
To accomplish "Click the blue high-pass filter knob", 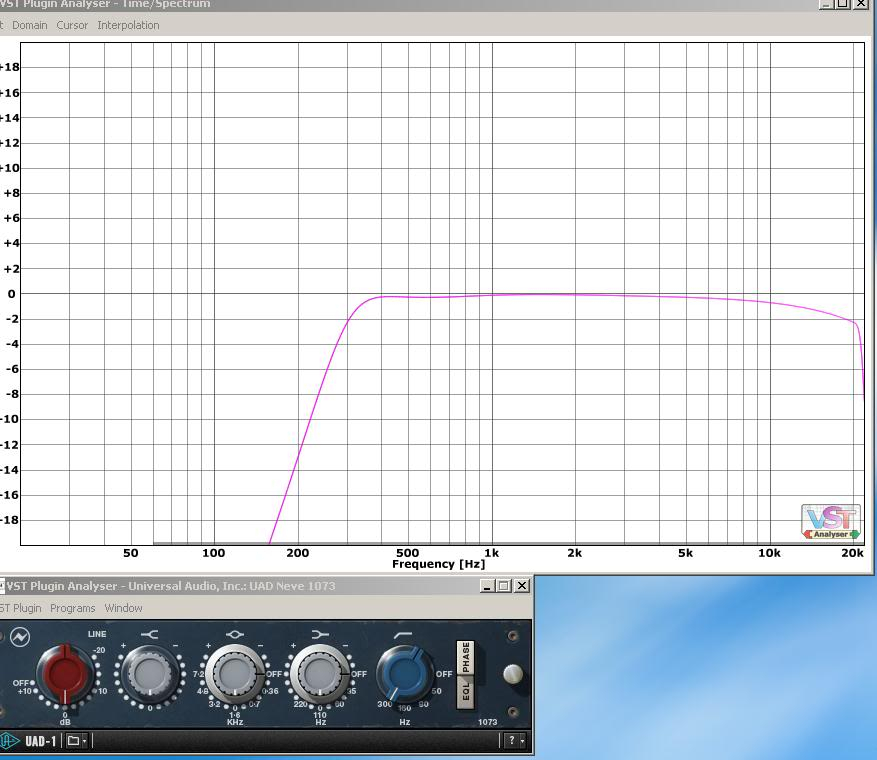I will click(404, 673).
